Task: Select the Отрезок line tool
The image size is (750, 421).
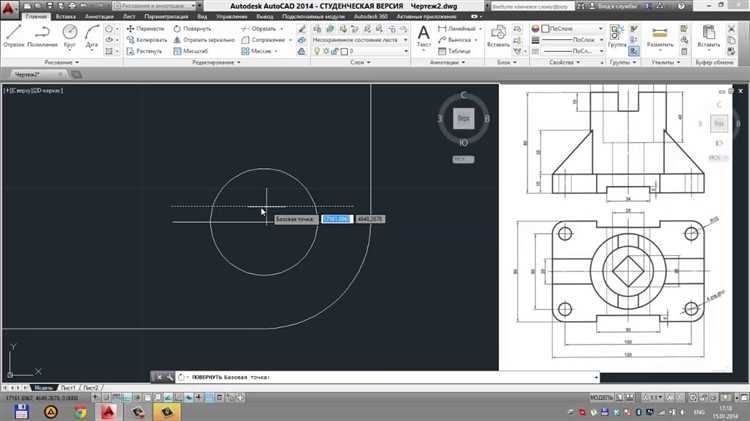Action: coord(14,36)
